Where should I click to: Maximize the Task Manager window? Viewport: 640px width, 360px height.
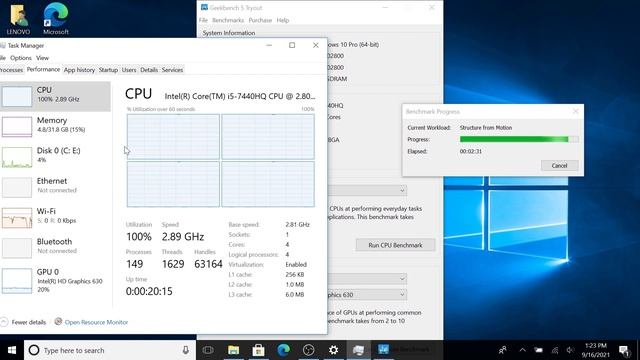click(292, 45)
